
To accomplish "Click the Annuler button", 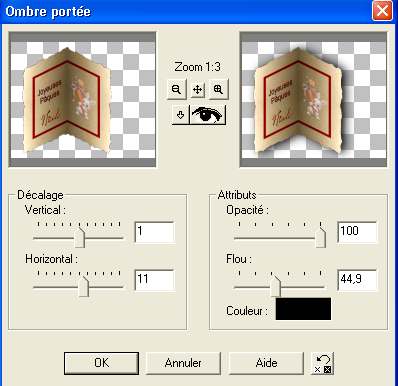I will tap(183, 363).
